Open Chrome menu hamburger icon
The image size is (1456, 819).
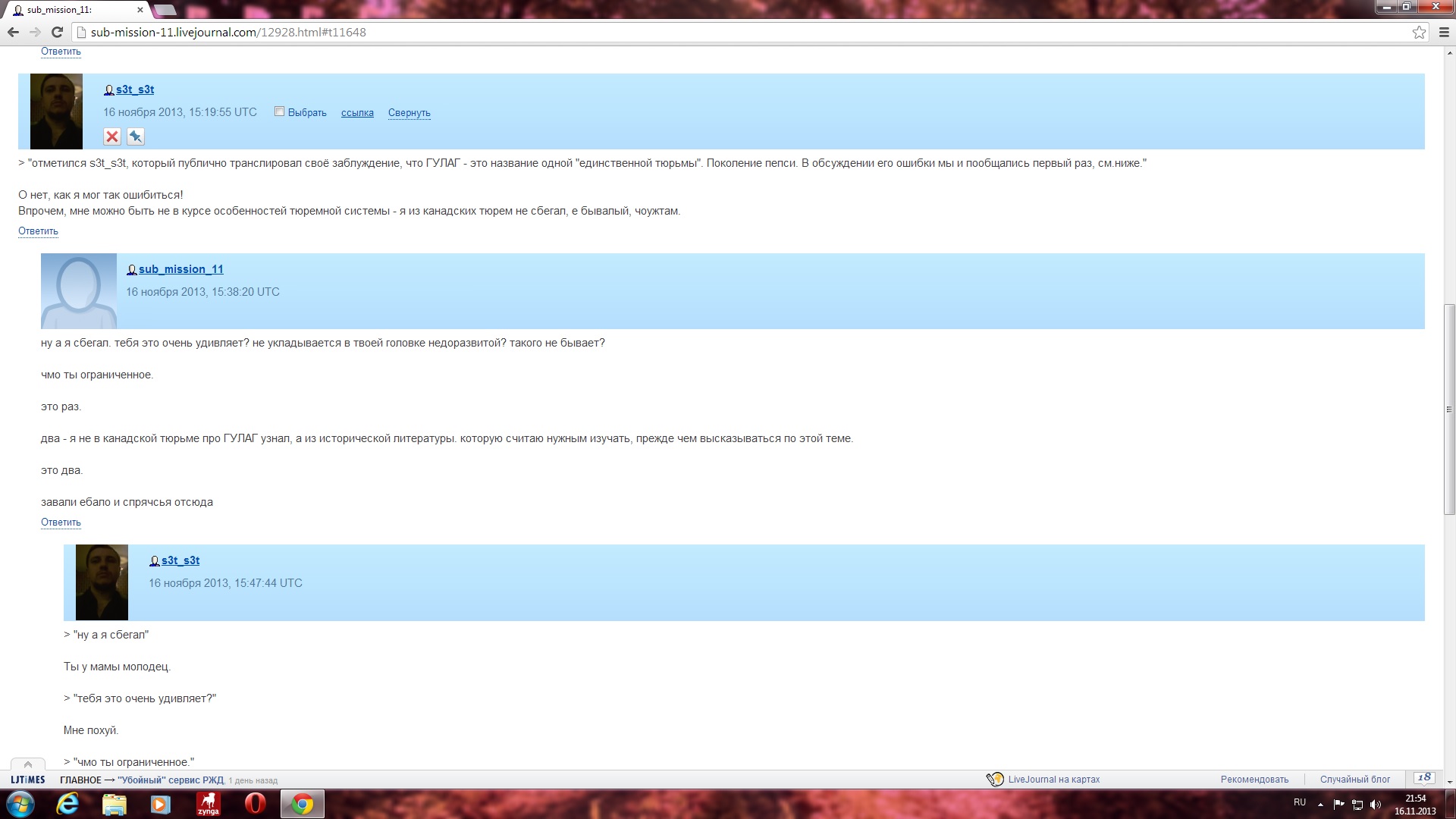[1444, 32]
